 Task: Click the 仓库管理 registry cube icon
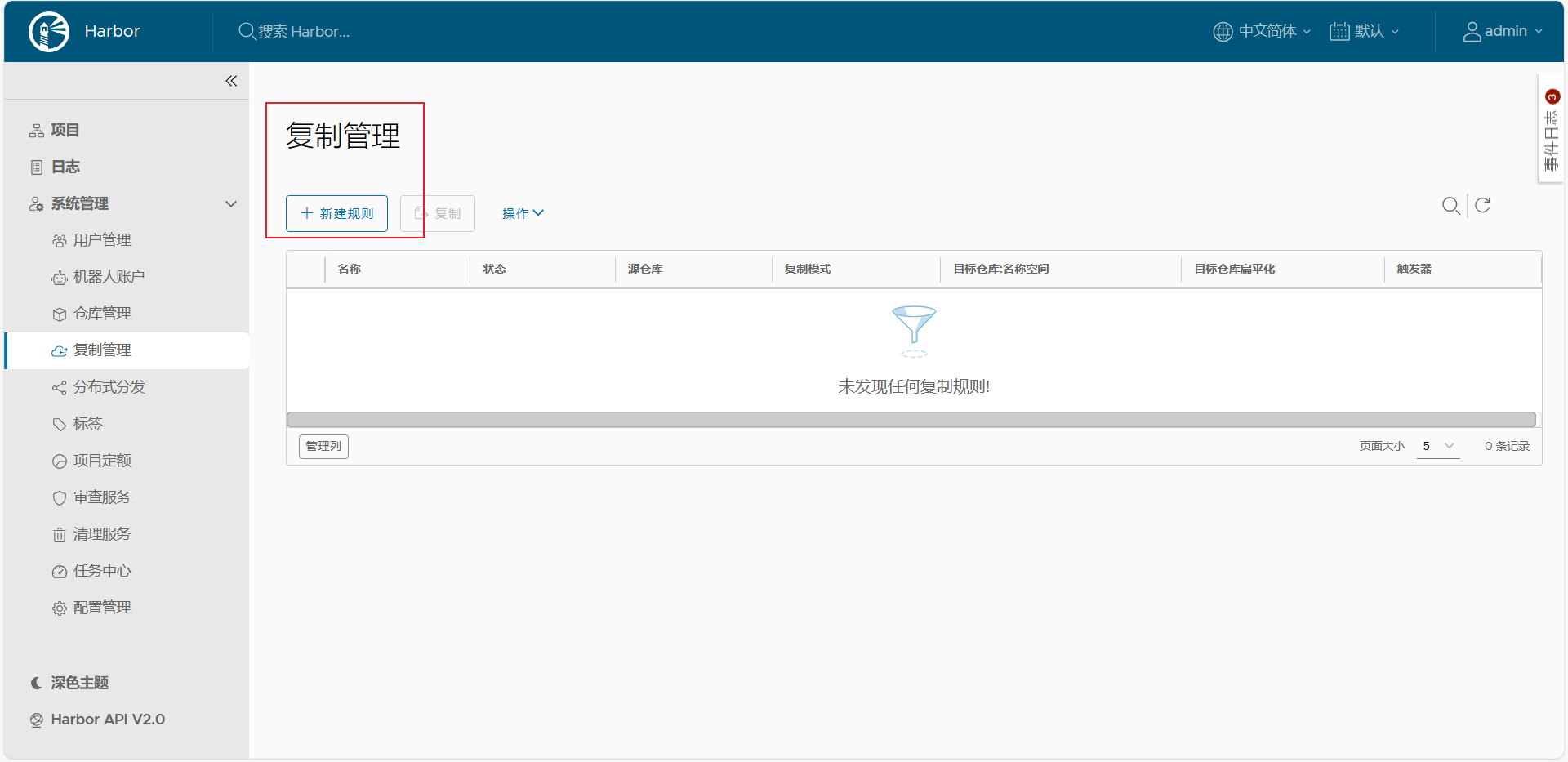click(60, 314)
